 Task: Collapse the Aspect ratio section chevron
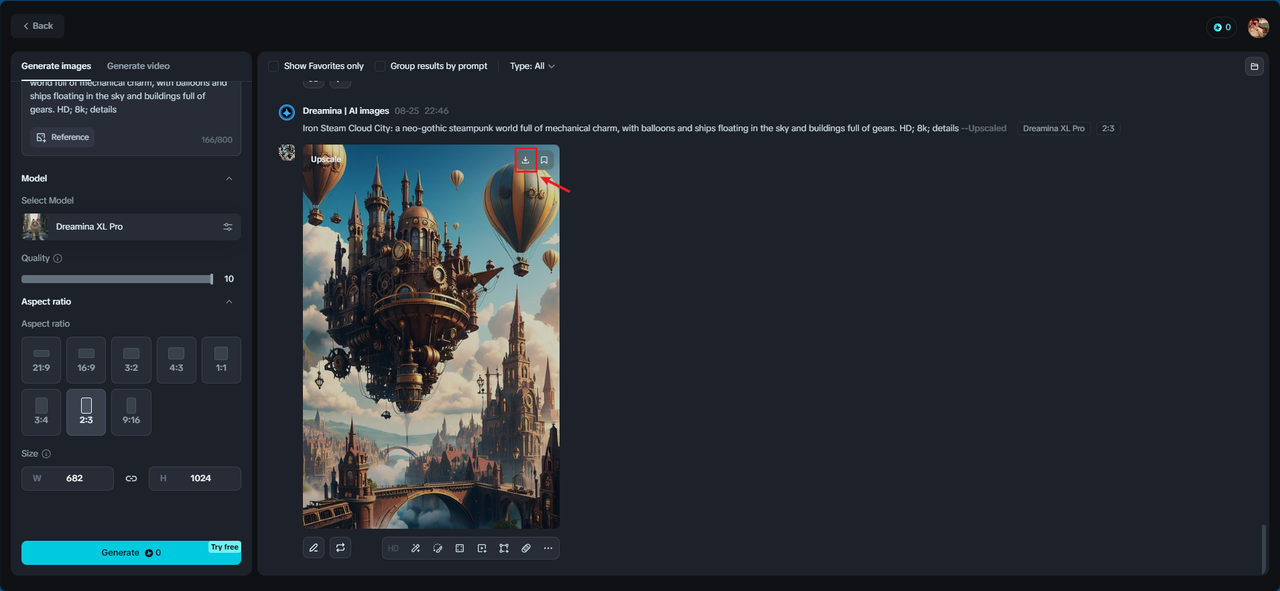coord(229,302)
